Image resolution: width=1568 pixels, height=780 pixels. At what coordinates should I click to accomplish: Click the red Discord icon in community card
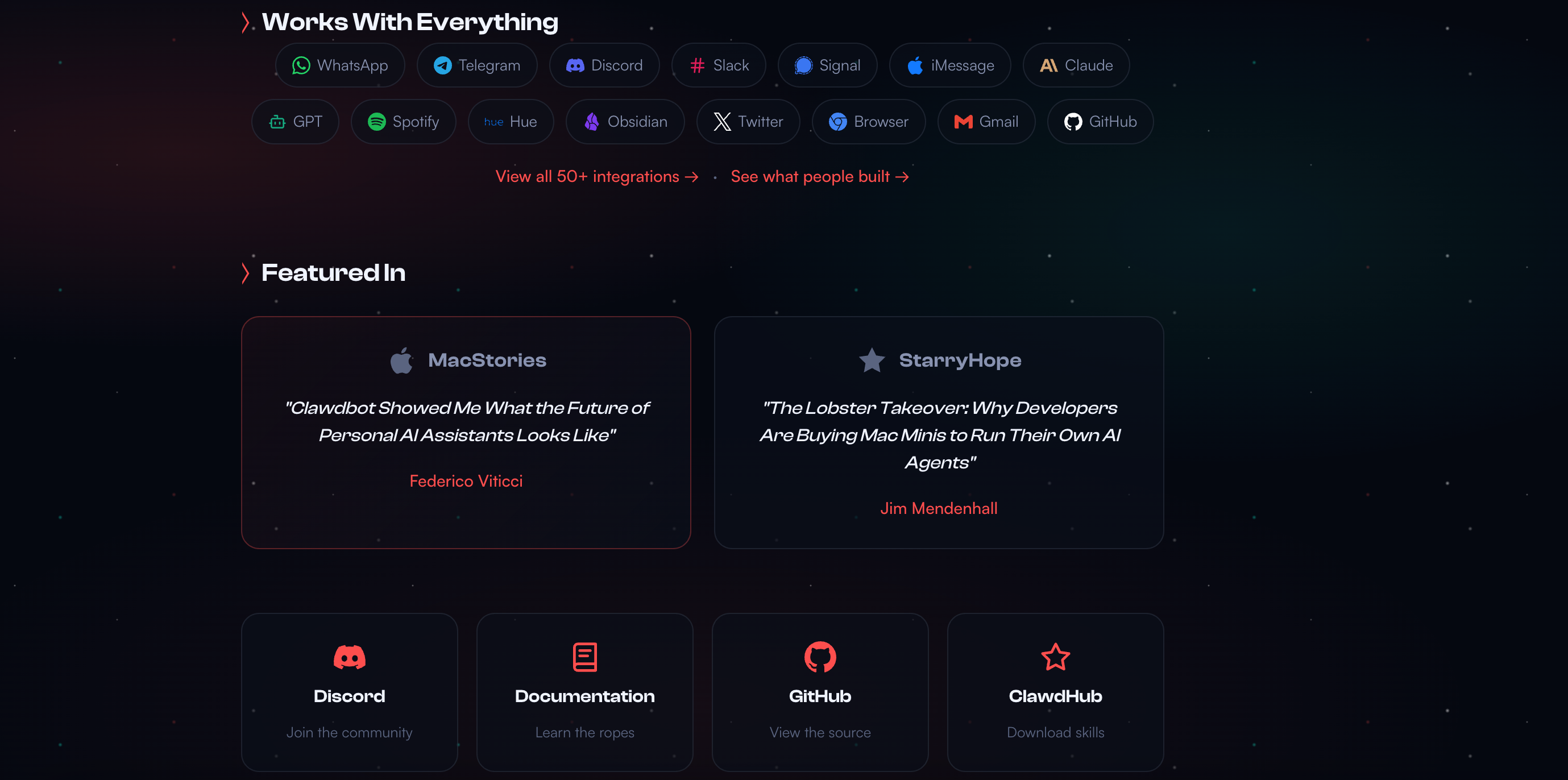(x=350, y=657)
